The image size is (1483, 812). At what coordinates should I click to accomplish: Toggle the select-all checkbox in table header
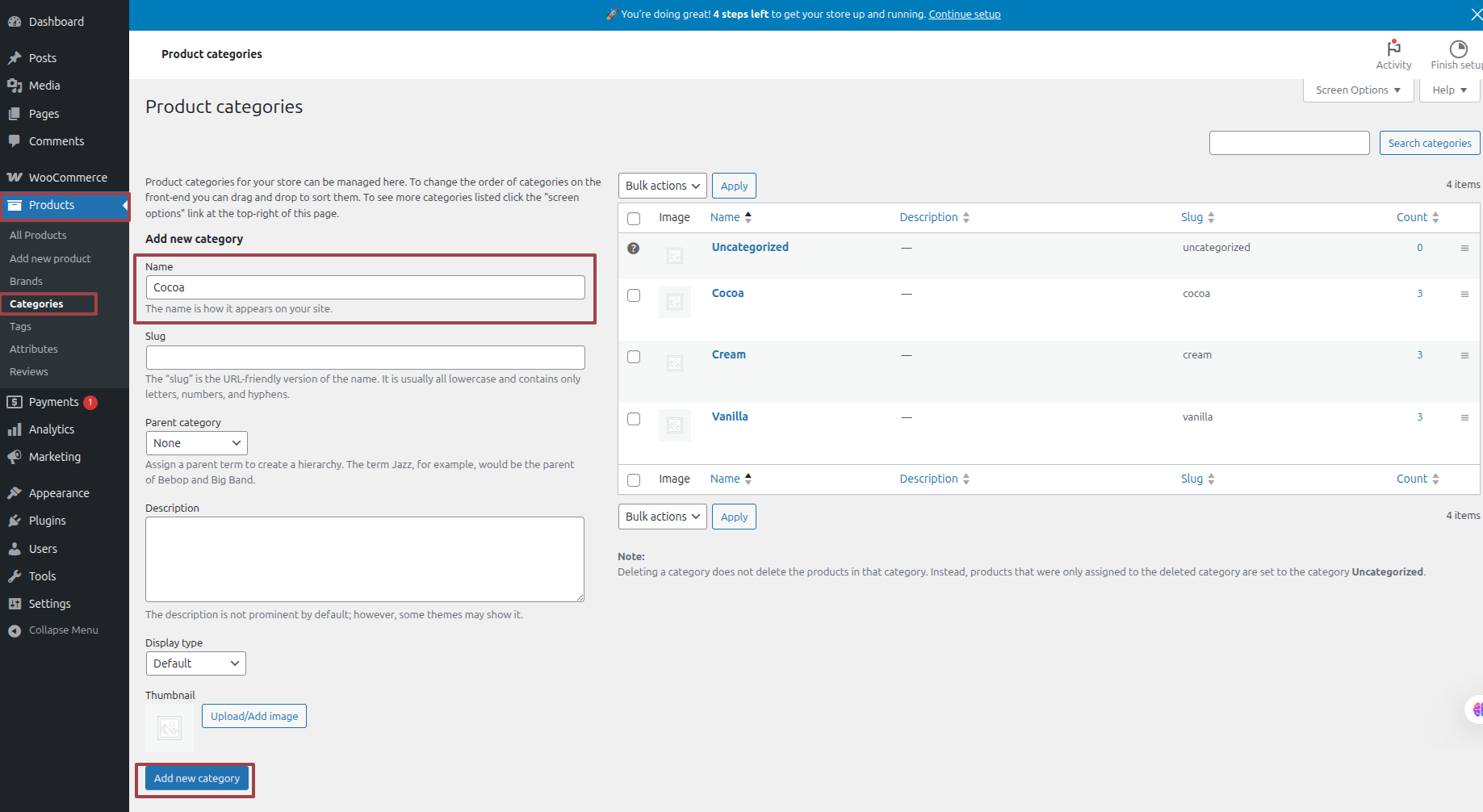point(634,219)
